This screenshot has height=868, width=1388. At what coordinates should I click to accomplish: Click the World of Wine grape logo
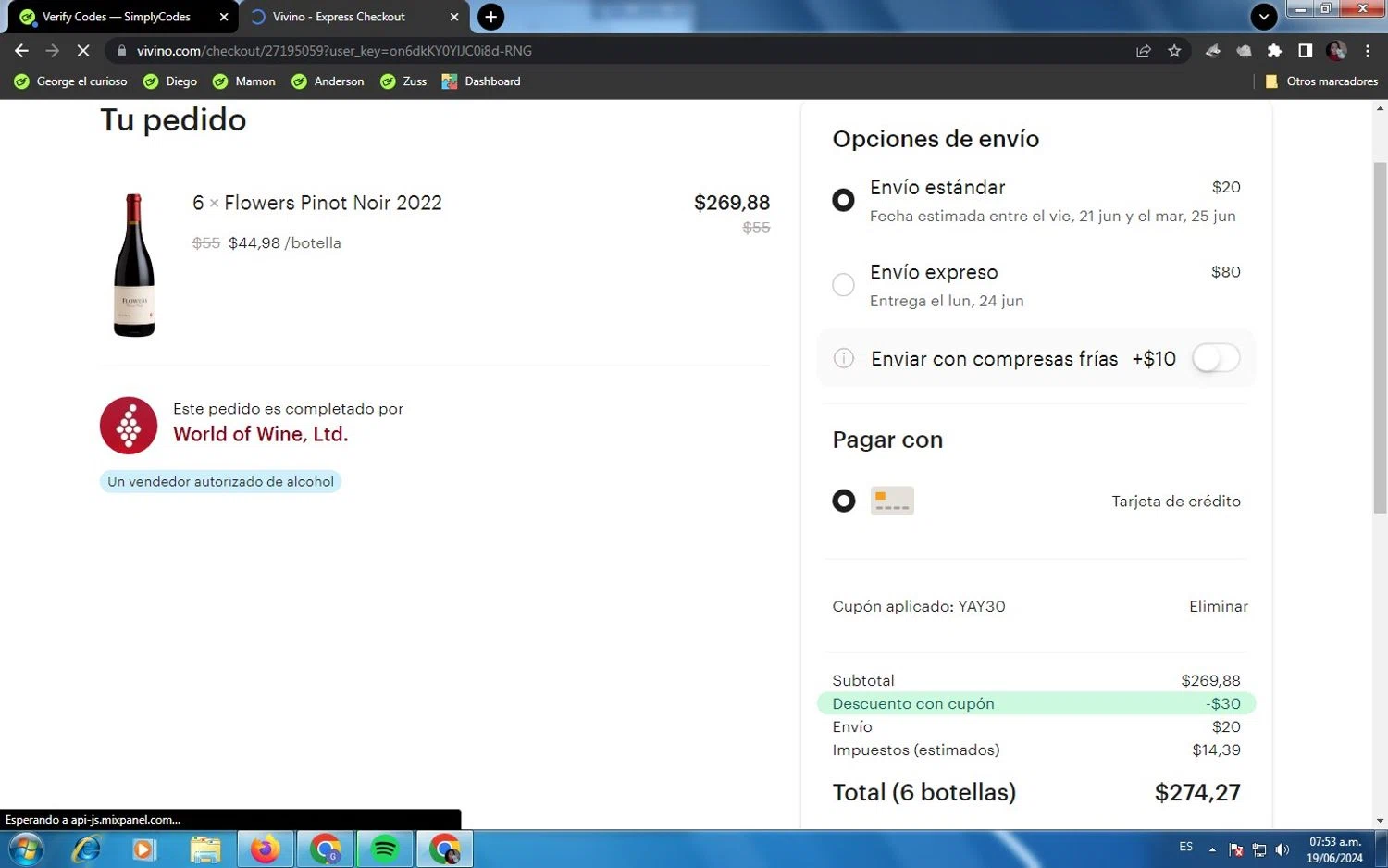pos(129,426)
